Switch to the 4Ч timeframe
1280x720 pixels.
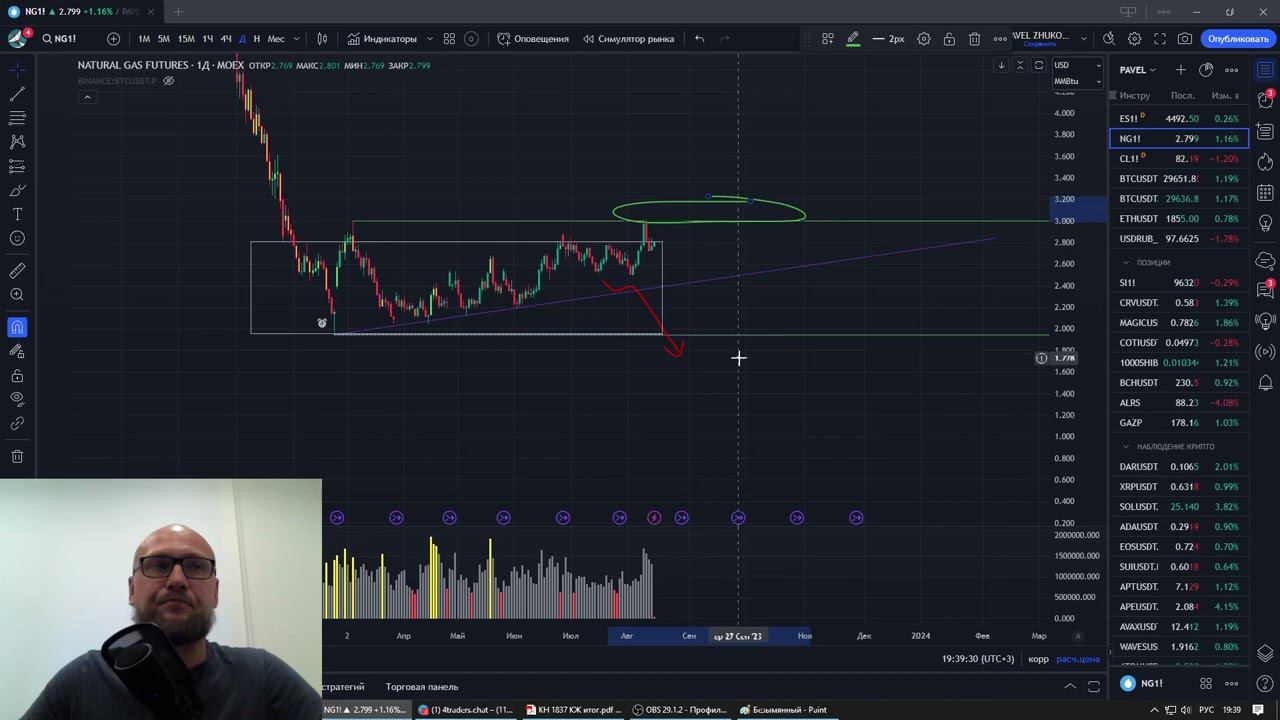pyautogui.click(x=226, y=39)
